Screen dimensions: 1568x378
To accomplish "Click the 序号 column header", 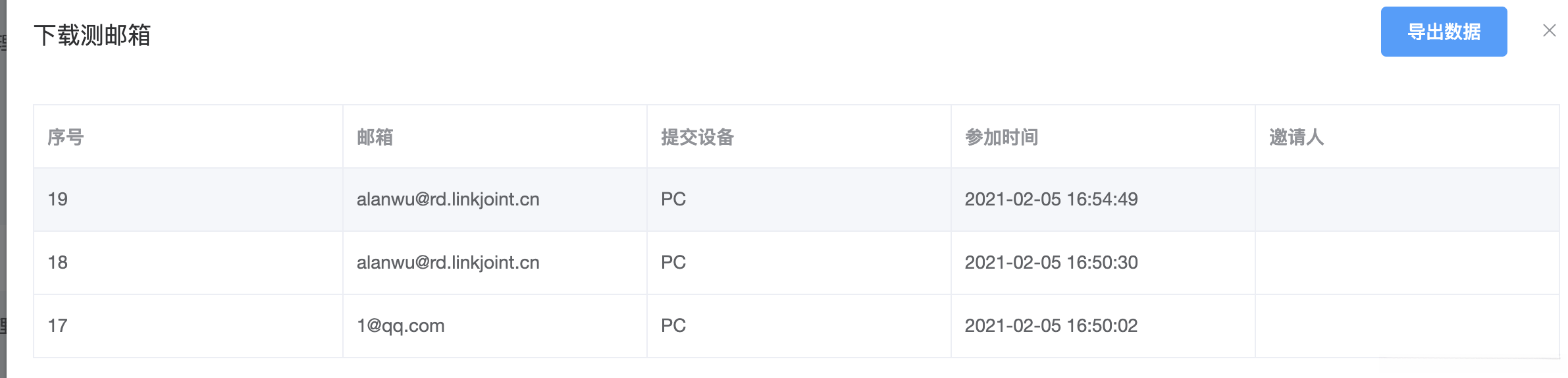I will point(66,137).
